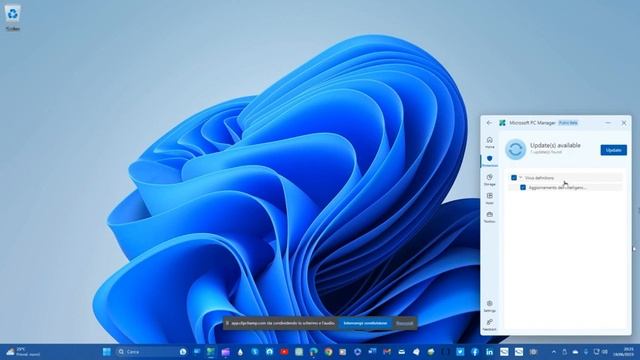This screenshot has width=640, height=360.
Task: Click the Public Beta badge
Action: [568, 122]
